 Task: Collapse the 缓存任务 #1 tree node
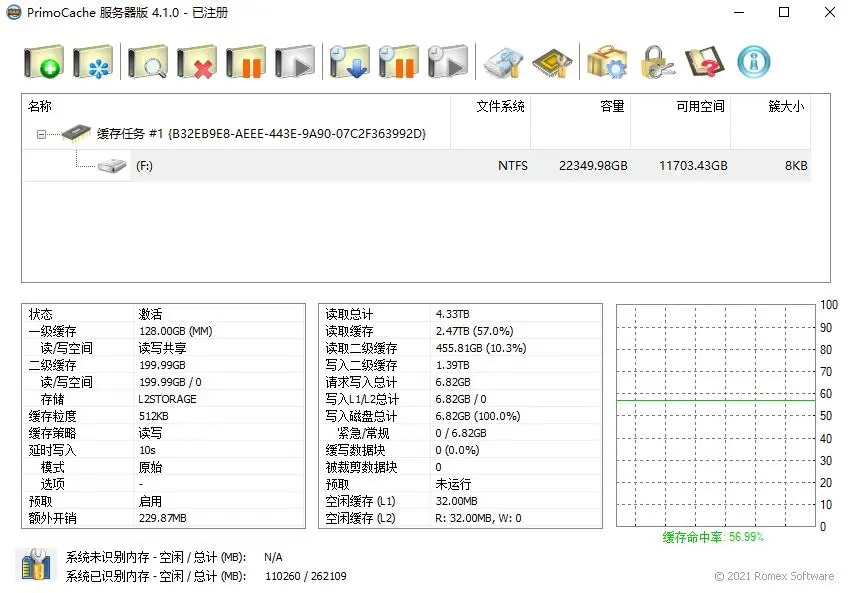pyautogui.click(x=41, y=134)
